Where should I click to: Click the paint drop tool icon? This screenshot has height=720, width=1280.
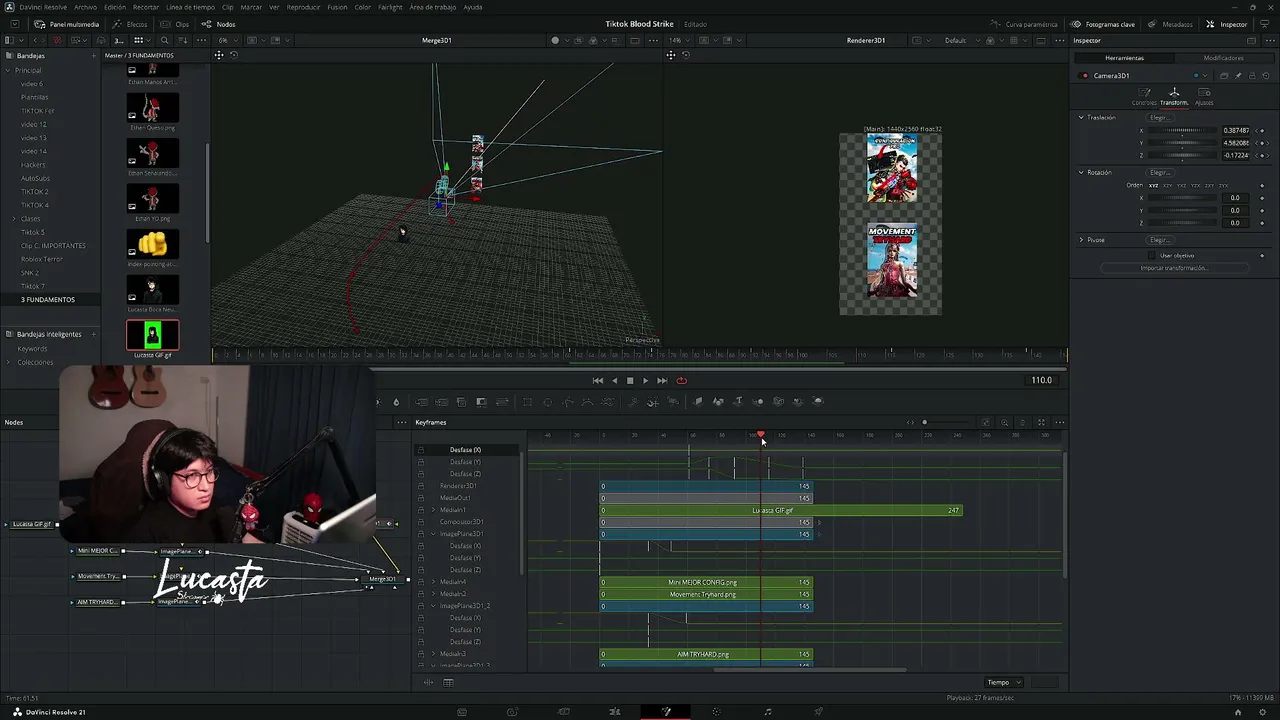[x=396, y=402]
